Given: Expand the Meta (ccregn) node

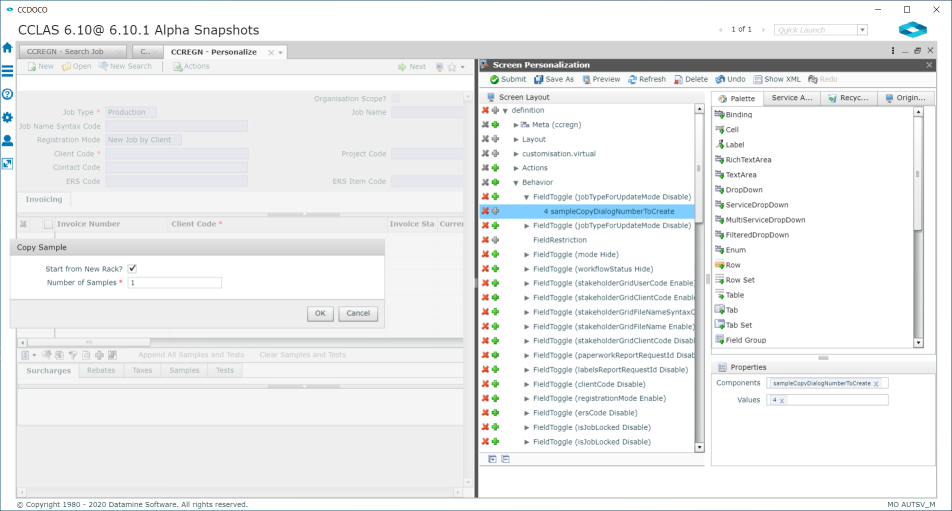Looking at the screenshot, I should [x=516, y=125].
